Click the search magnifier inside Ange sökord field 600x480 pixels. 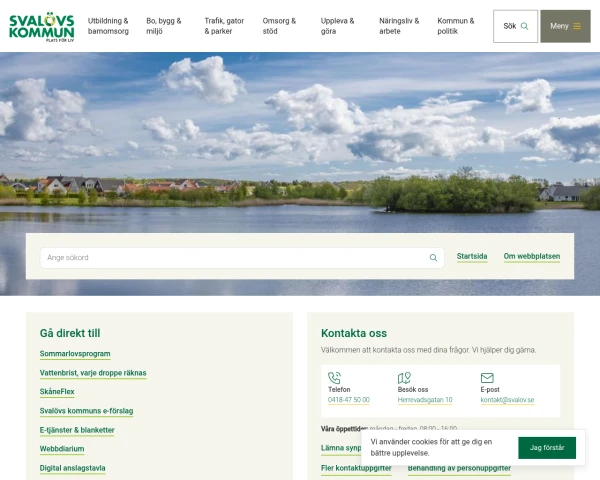[x=433, y=258]
